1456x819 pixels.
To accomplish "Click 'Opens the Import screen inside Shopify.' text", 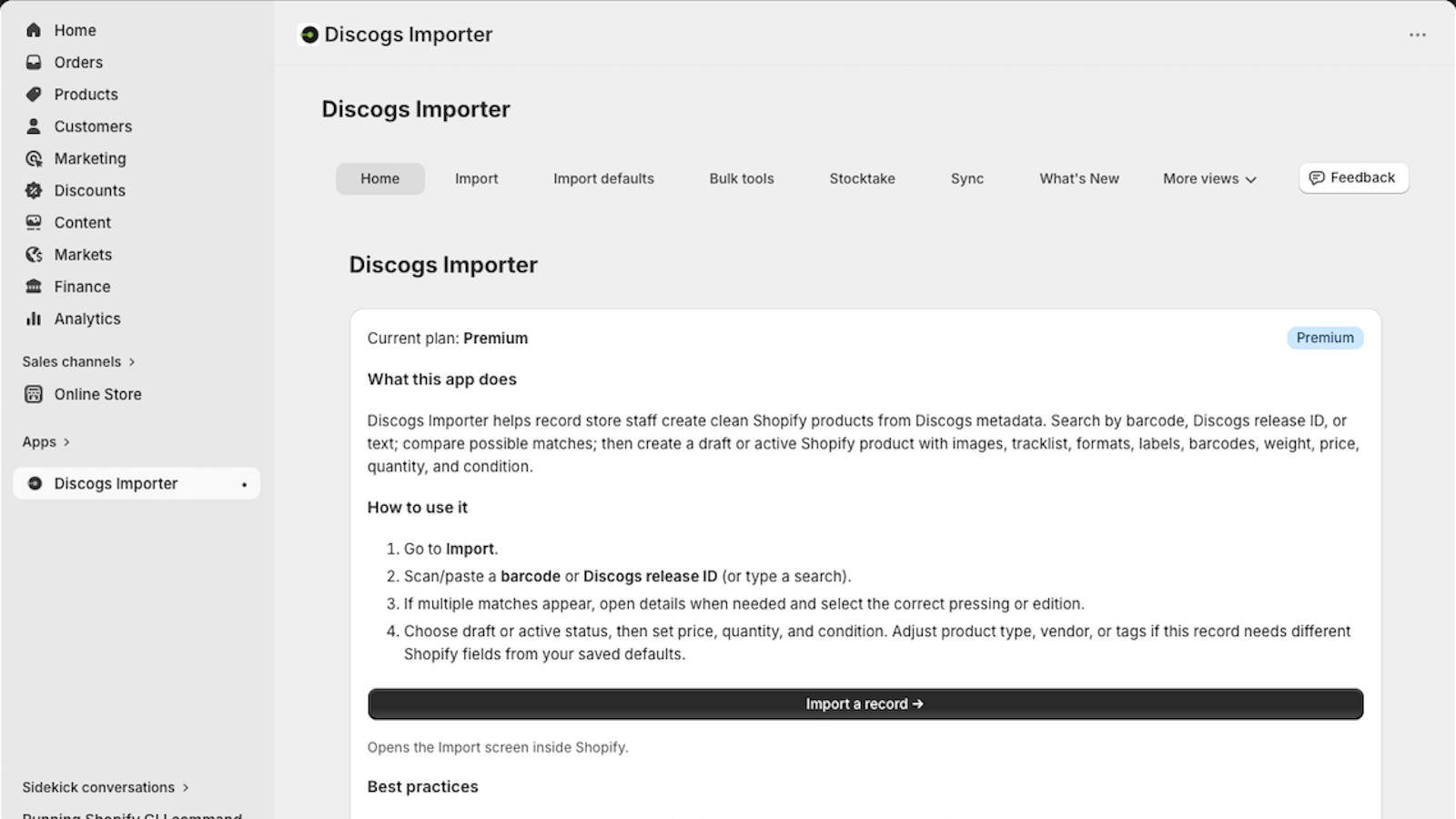I will (x=498, y=747).
